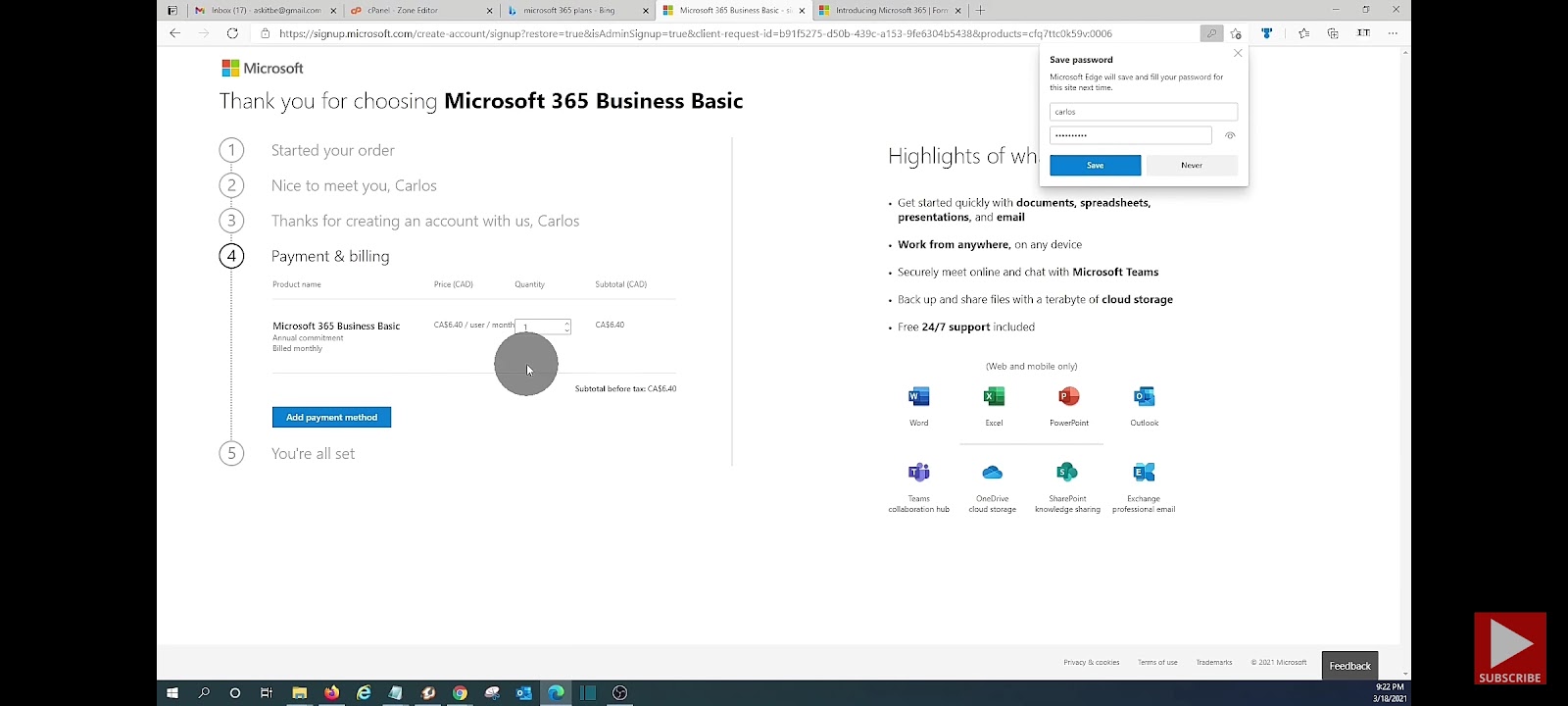This screenshot has height=706, width=1568.
Task: Switch to the microsoft 365 plans Bing tab
Action: (x=577, y=11)
